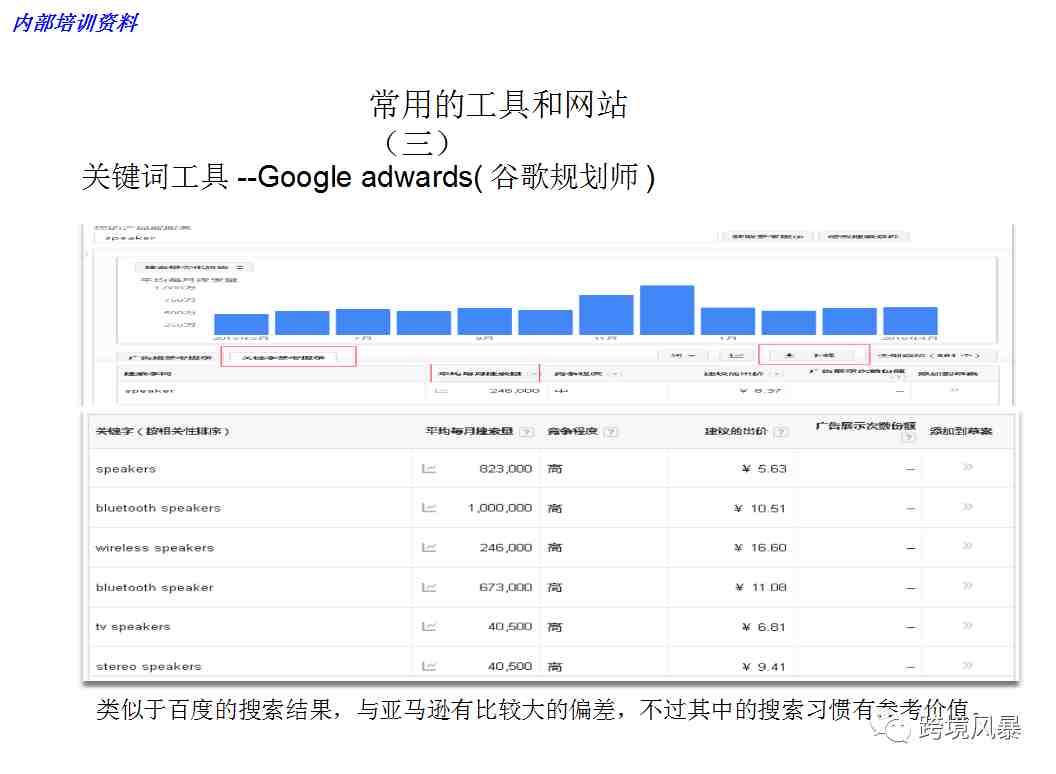Click help icon under 广告展示次数份额 header

(909, 437)
